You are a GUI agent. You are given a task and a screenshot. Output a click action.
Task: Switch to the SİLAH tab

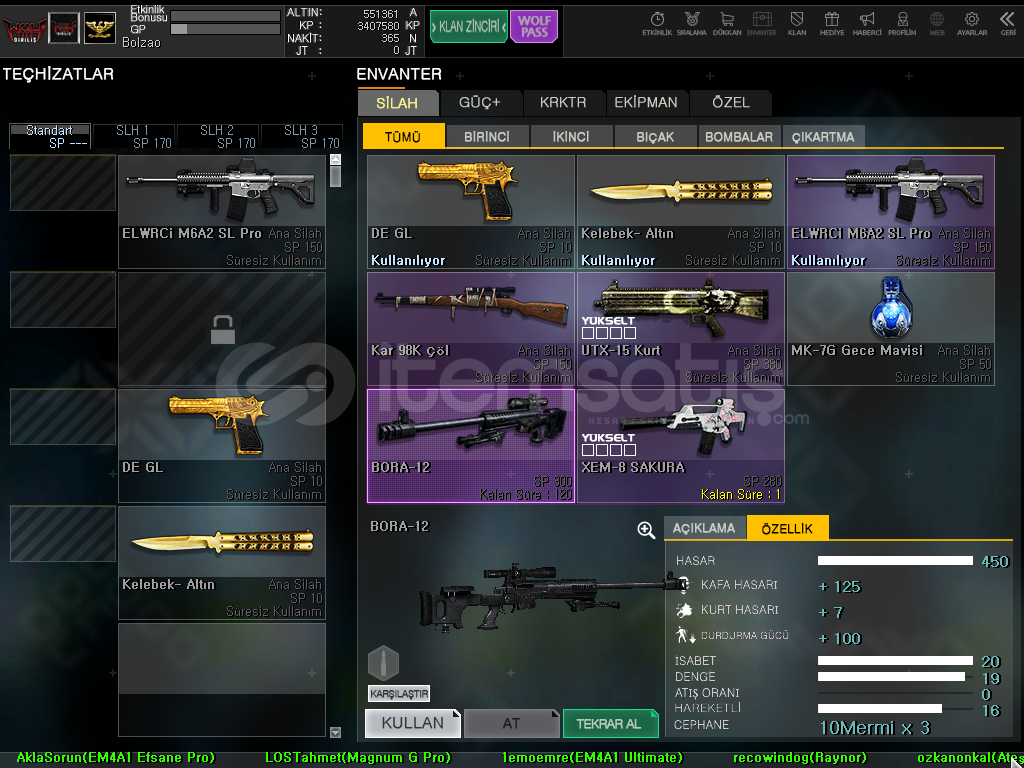[398, 103]
